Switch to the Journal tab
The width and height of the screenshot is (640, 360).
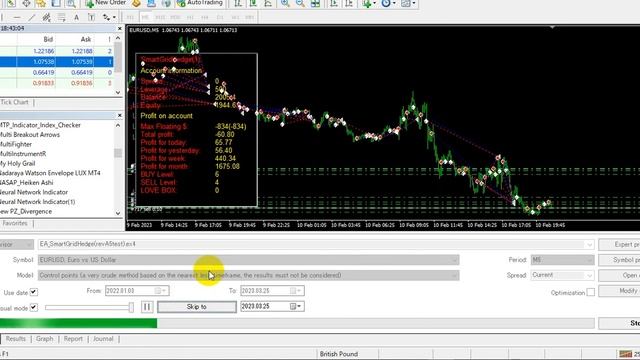103,339
